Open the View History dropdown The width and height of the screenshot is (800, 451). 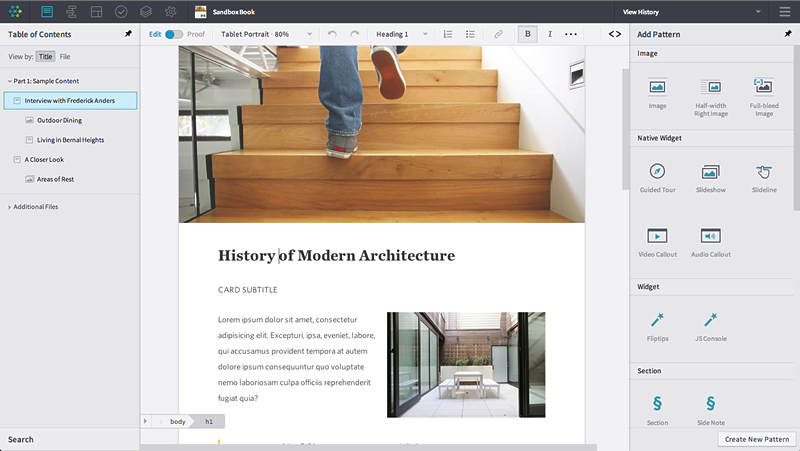[x=691, y=11]
